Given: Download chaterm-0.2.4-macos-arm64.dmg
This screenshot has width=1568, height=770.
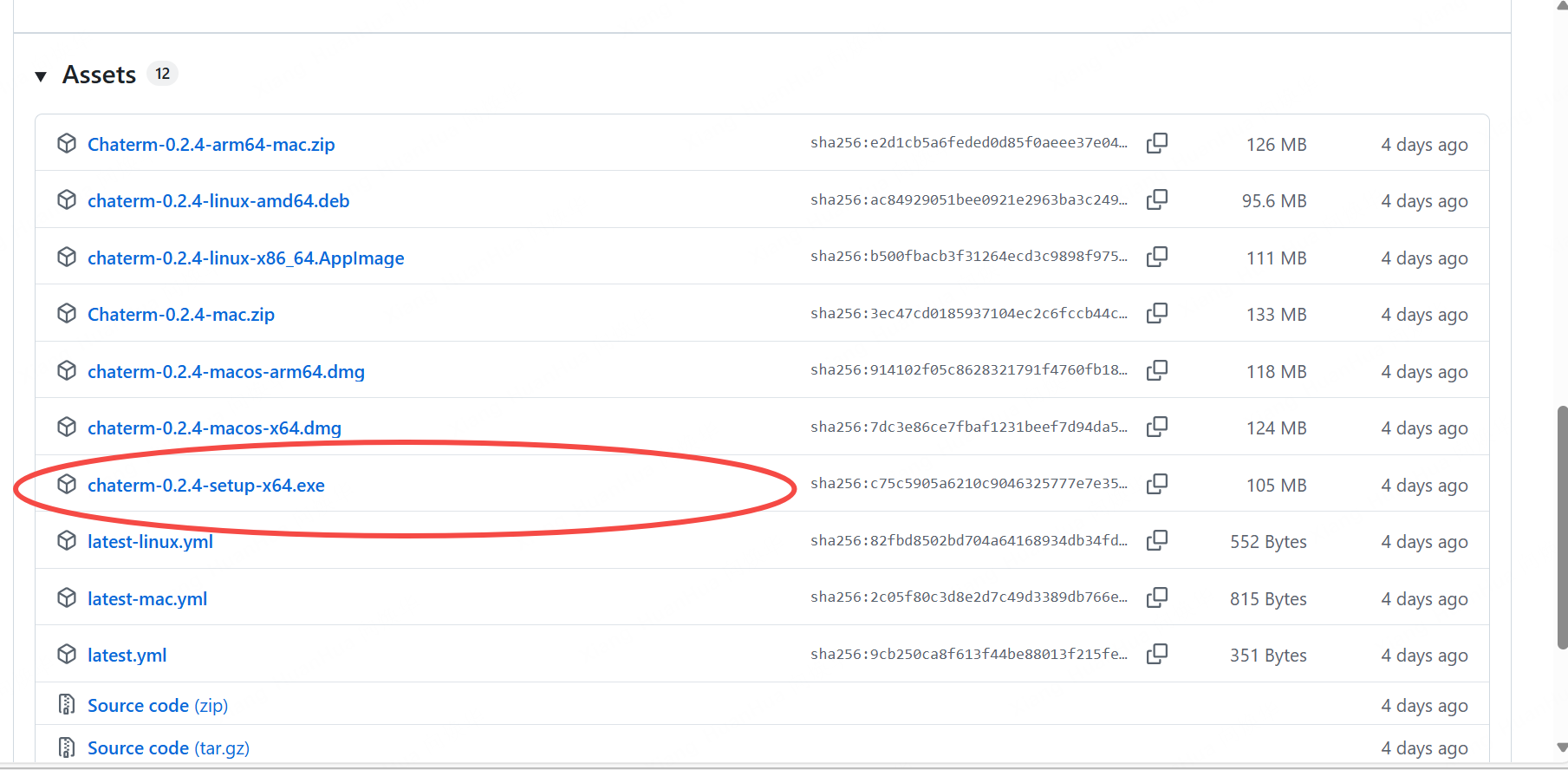Looking at the screenshot, I should pos(226,372).
